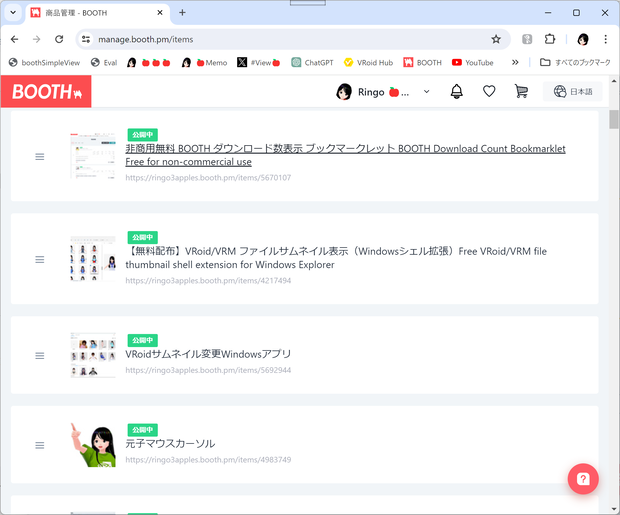Reload the current page
The width and height of the screenshot is (620, 515).
pyautogui.click(x=59, y=39)
